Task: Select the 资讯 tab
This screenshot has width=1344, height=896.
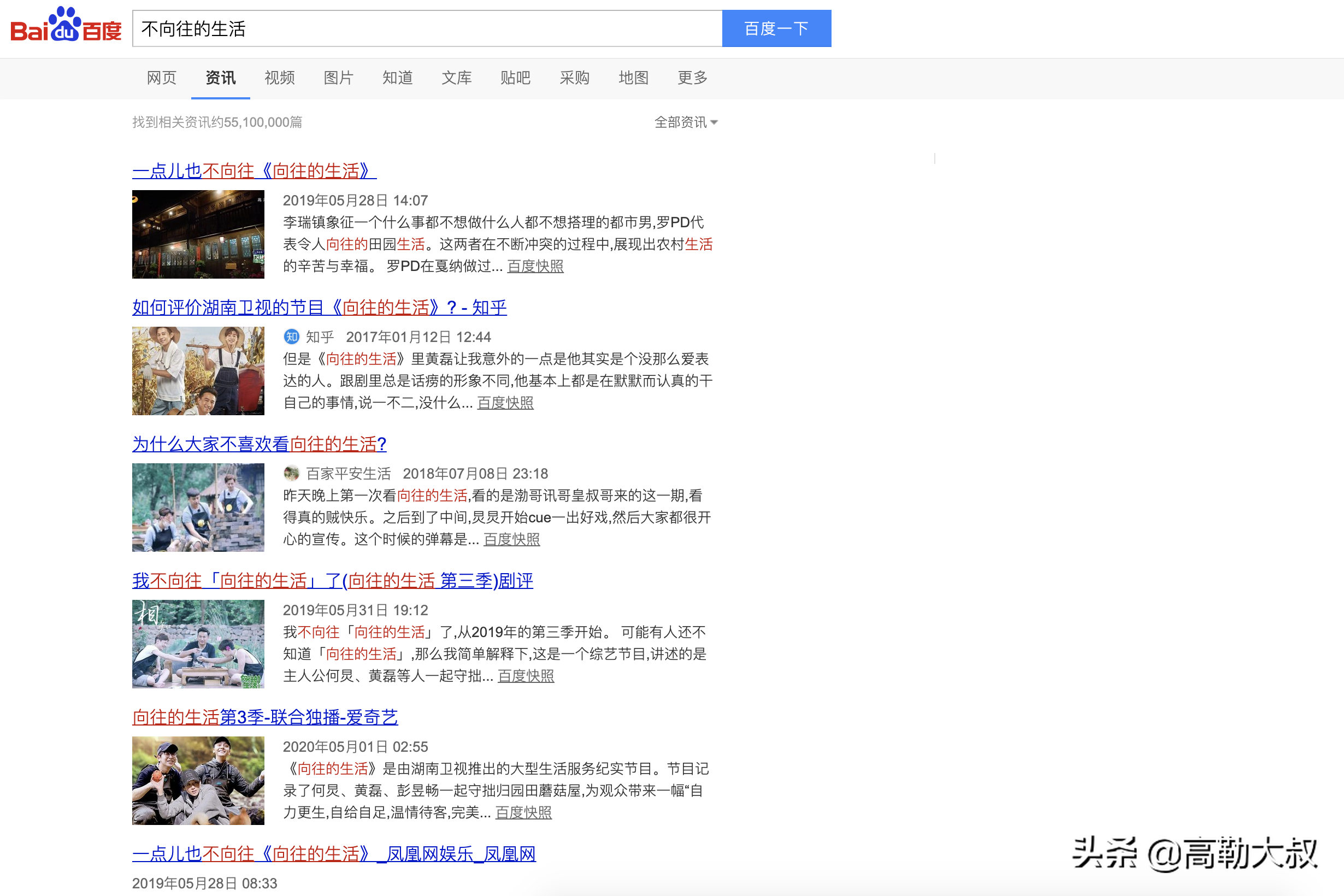Action: (x=221, y=78)
